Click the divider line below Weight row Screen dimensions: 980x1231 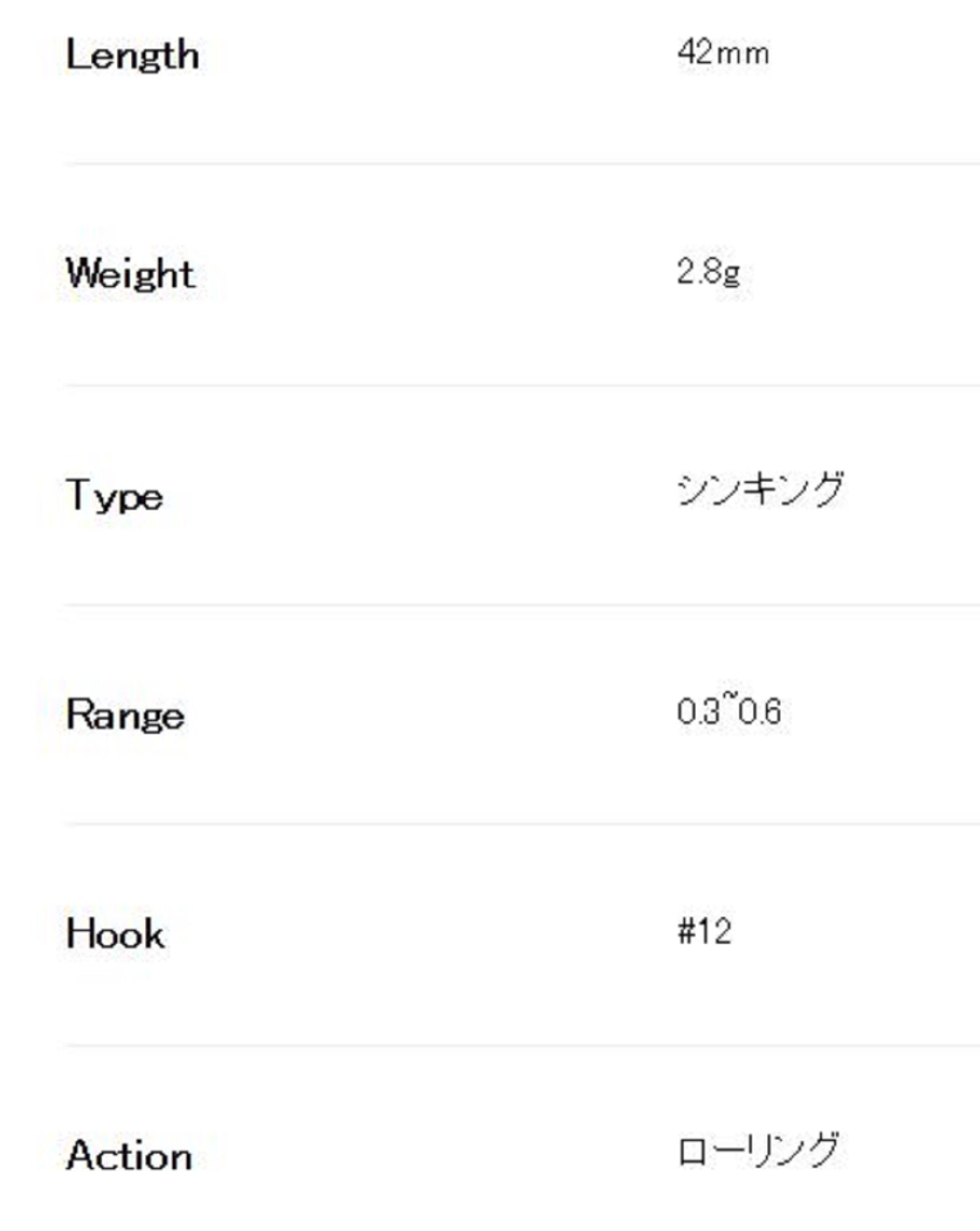(x=522, y=385)
